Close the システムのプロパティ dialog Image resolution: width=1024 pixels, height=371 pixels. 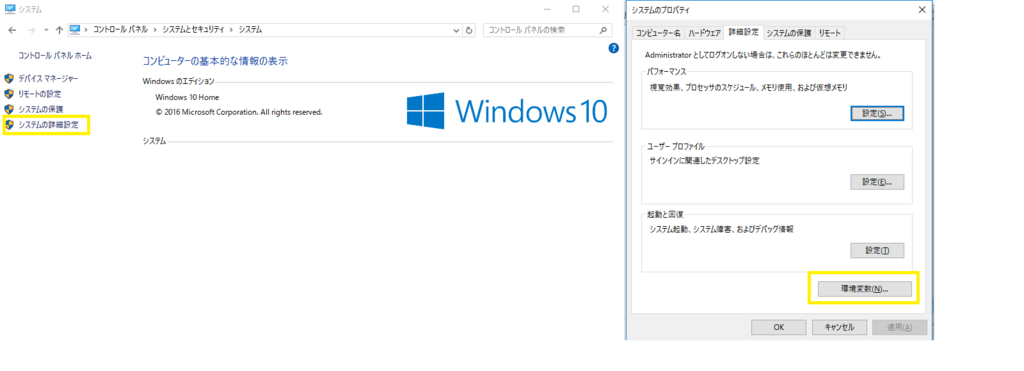coord(921,10)
